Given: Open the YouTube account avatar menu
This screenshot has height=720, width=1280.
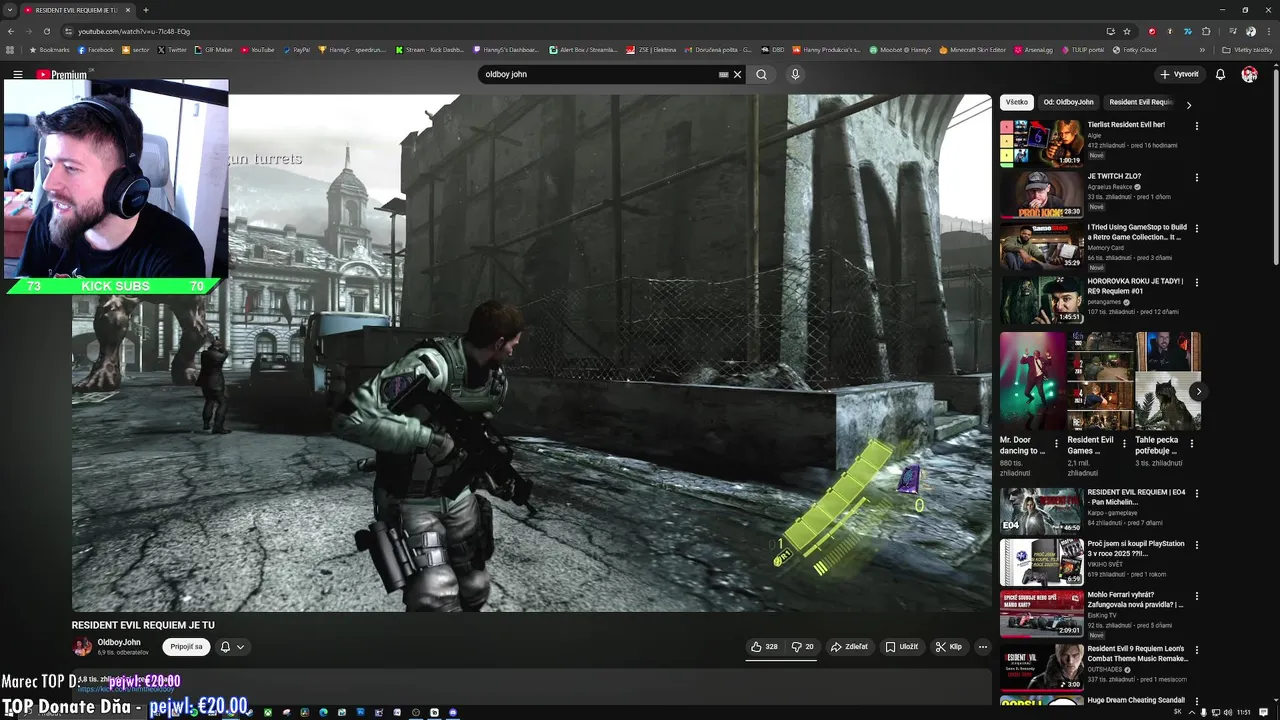Looking at the screenshot, I should point(1249,74).
